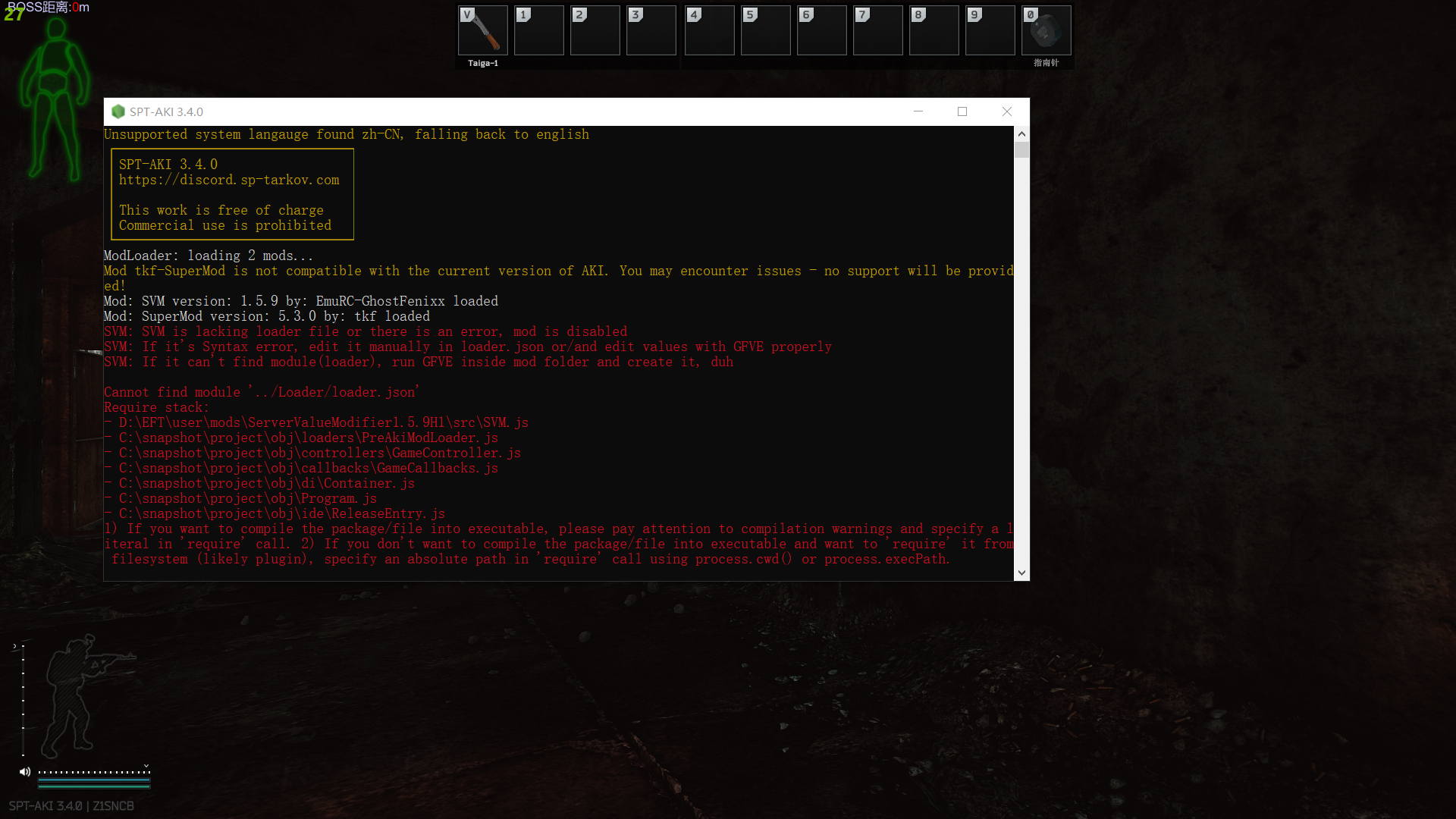Screen dimensions: 1456x819
Task: Select empty quick slot 1
Action: point(539,31)
